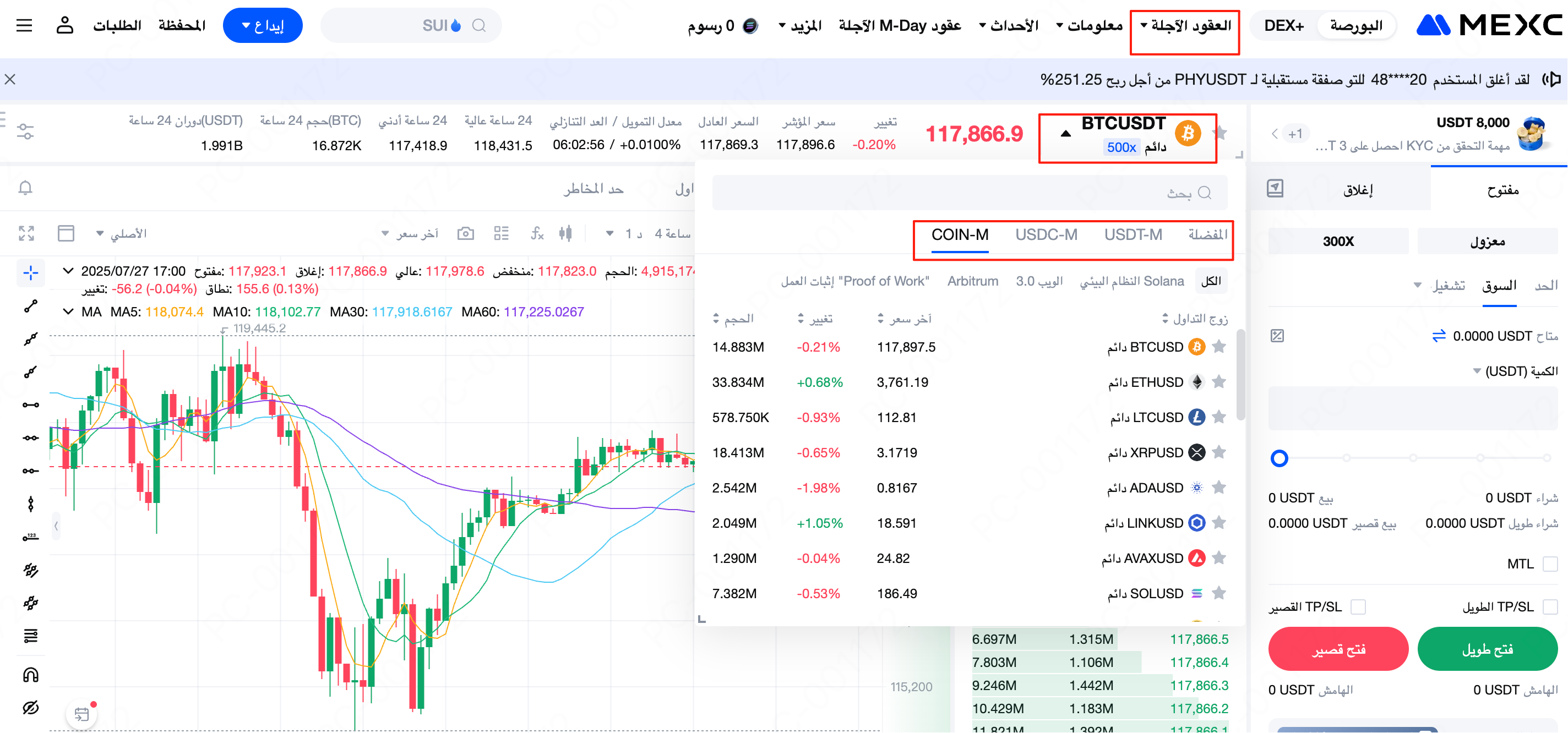
Task: Change candlestick chart type icon
Action: coord(565,233)
